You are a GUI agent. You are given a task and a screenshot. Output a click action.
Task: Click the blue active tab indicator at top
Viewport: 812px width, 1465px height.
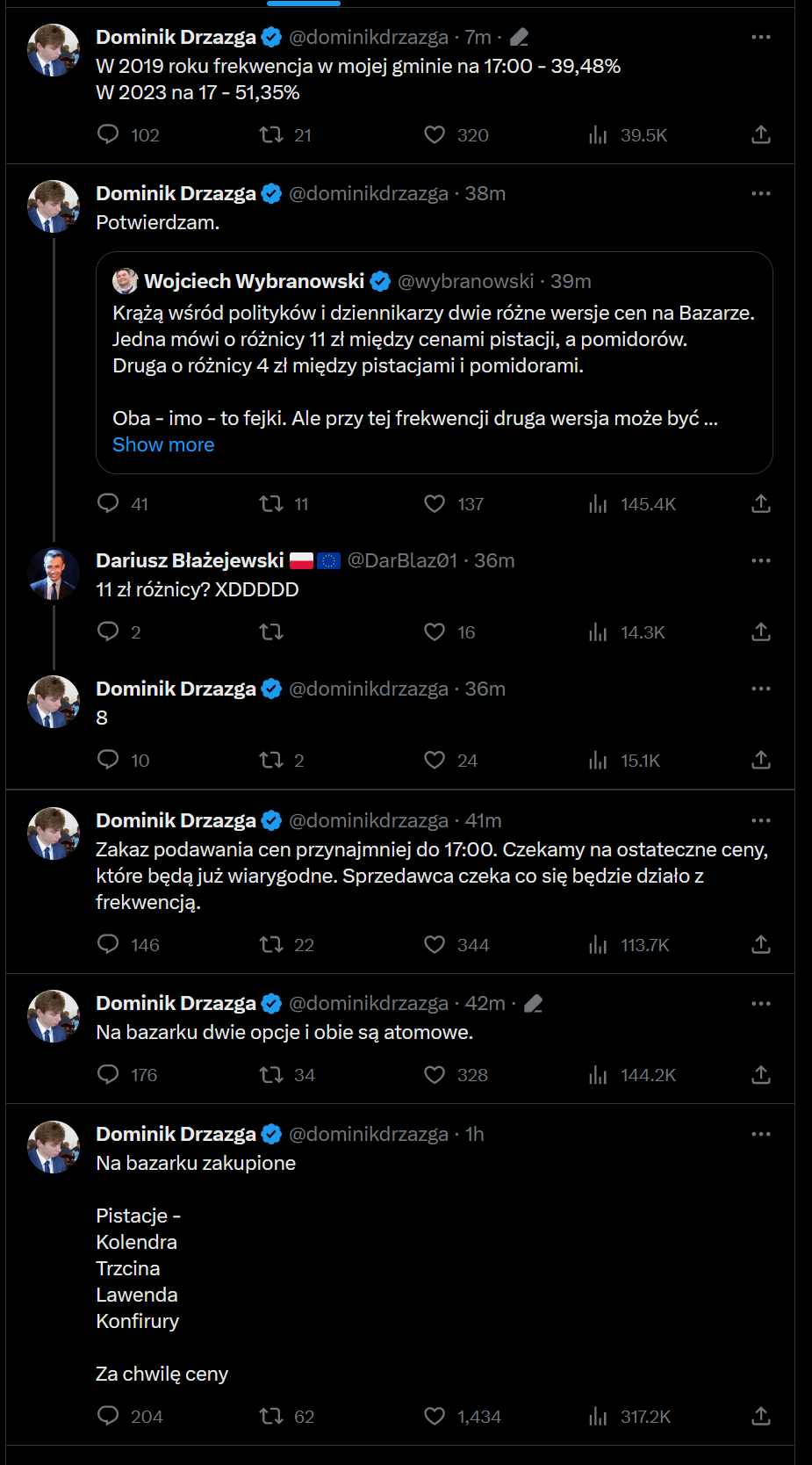(303, 4)
